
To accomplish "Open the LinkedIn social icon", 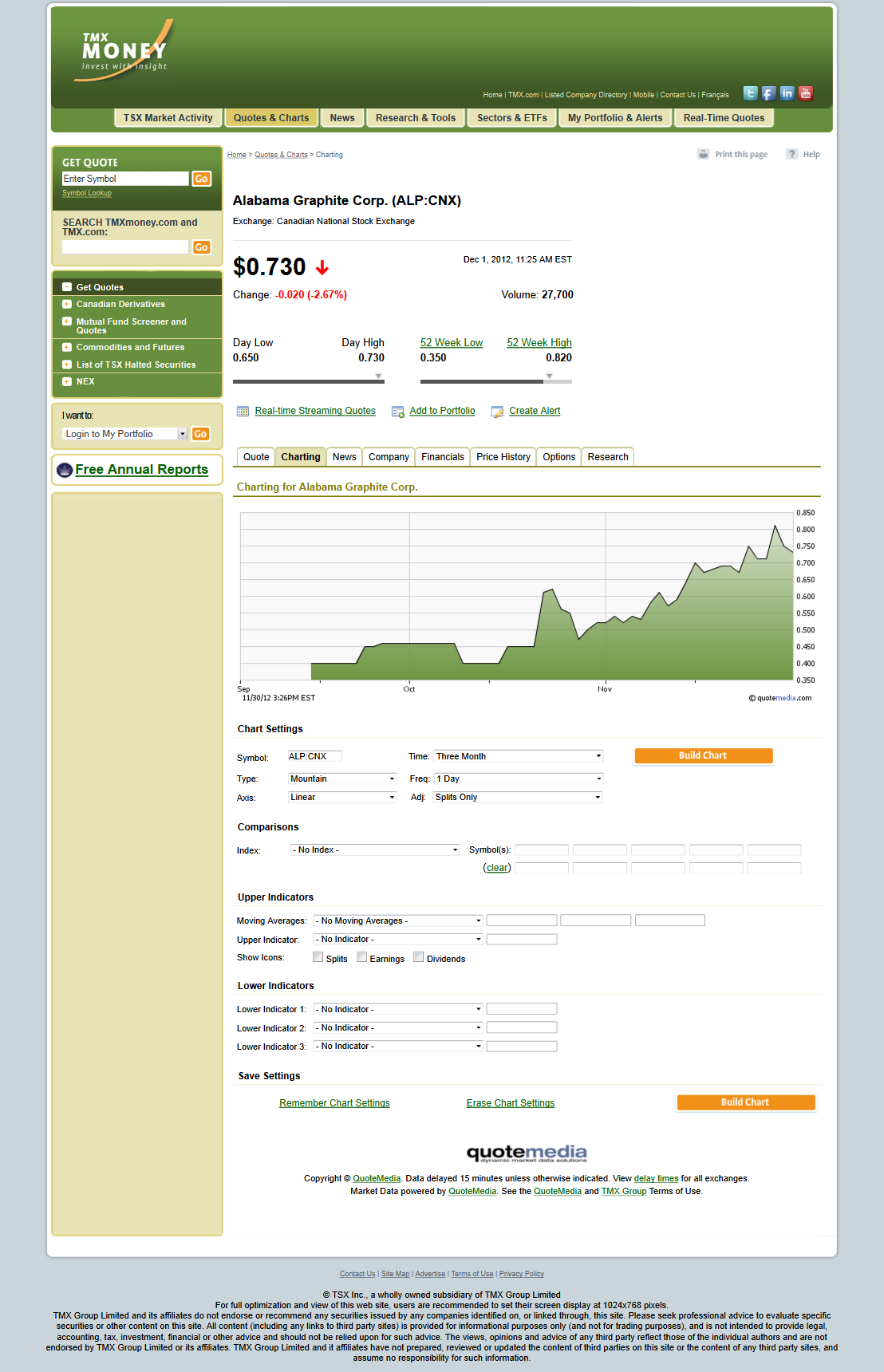I will coord(787,93).
